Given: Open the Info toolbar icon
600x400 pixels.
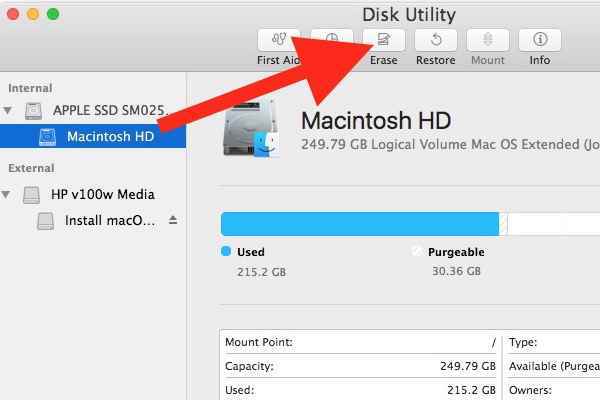Looking at the screenshot, I should pos(540,40).
